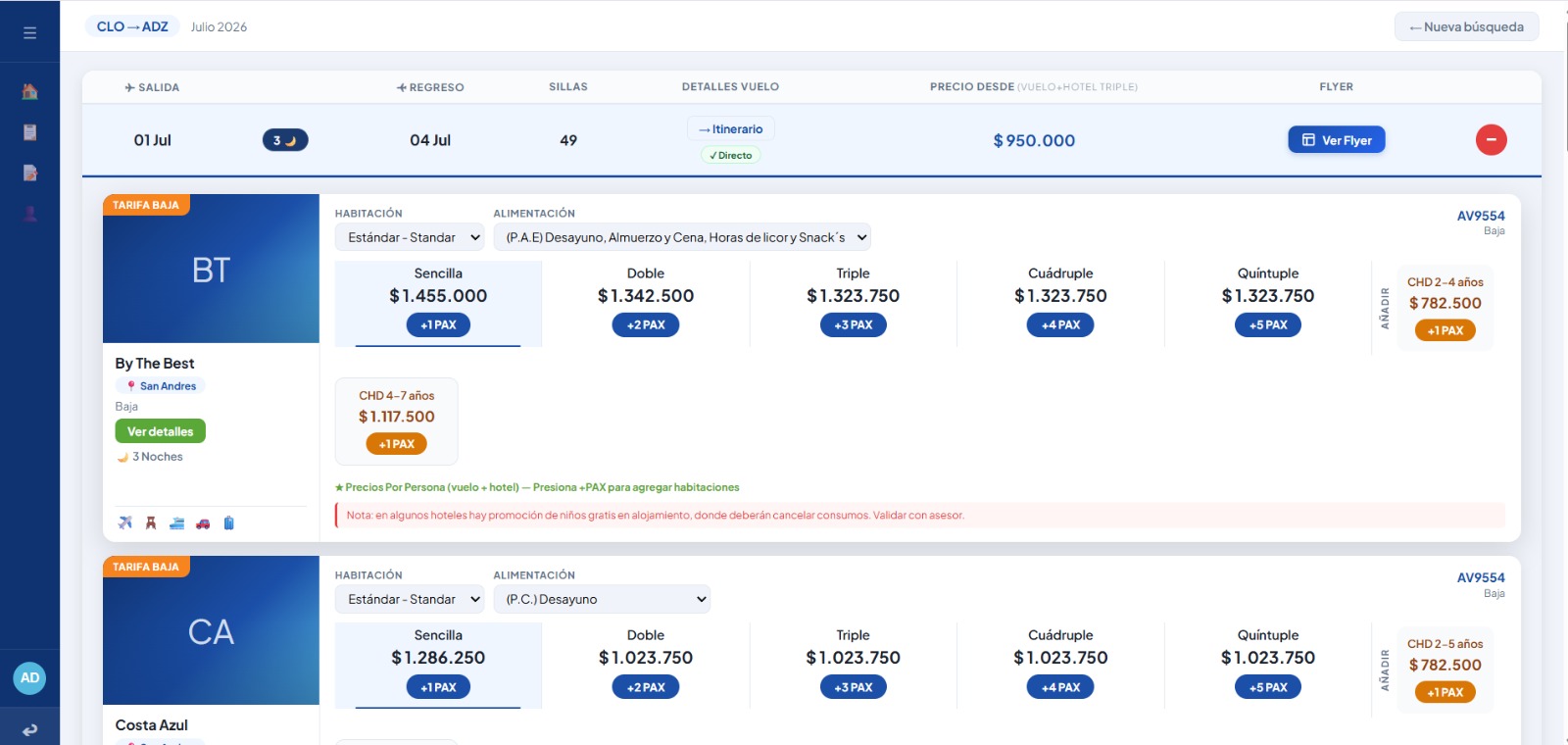Click Ver detalles for By The Best
This screenshot has width=1568, height=745.
pos(161,431)
